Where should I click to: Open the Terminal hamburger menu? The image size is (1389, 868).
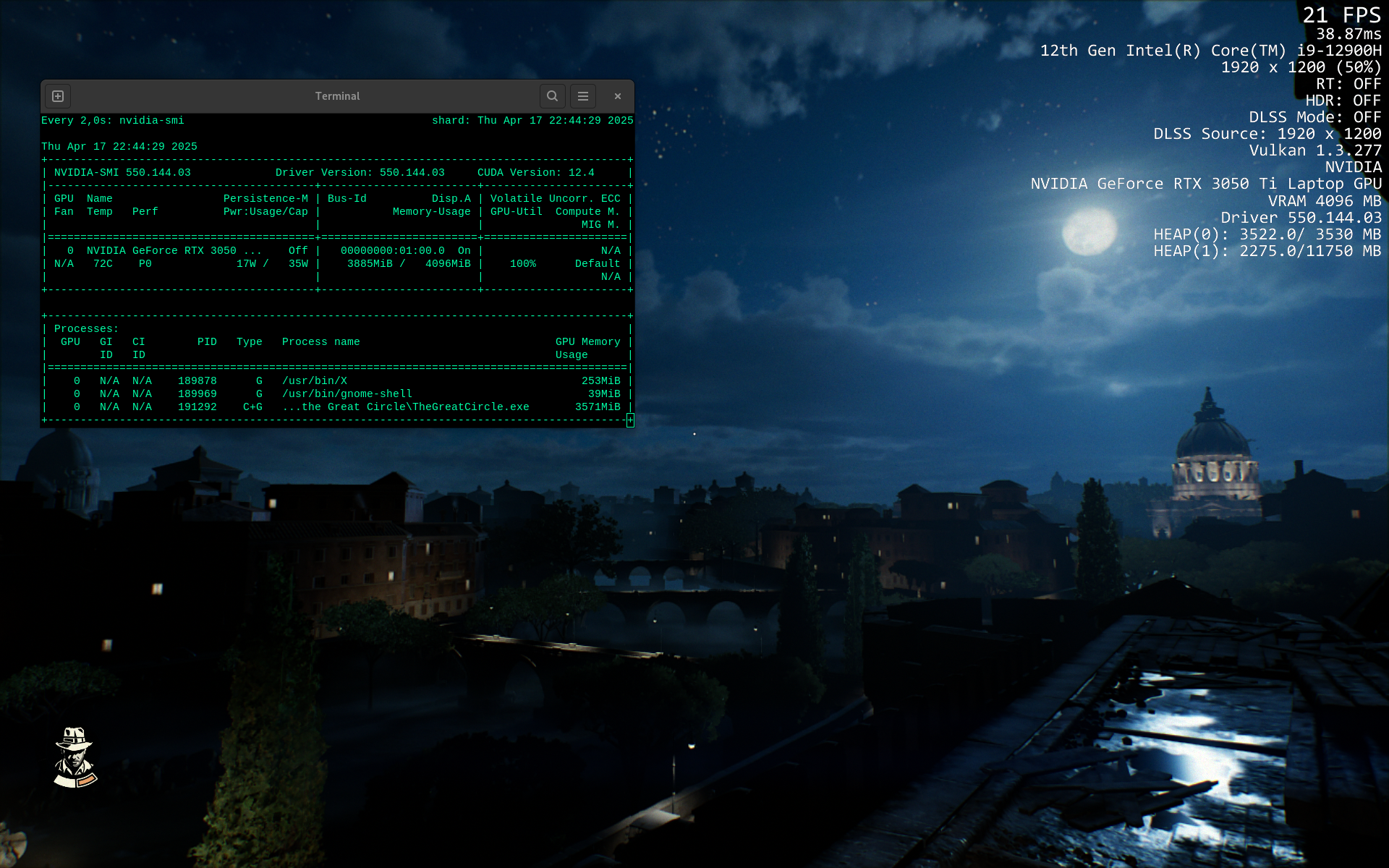pos(583,96)
